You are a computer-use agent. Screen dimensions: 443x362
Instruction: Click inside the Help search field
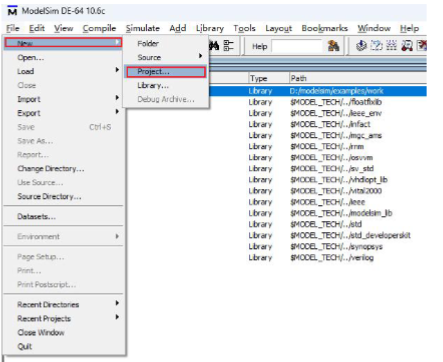click(x=297, y=46)
